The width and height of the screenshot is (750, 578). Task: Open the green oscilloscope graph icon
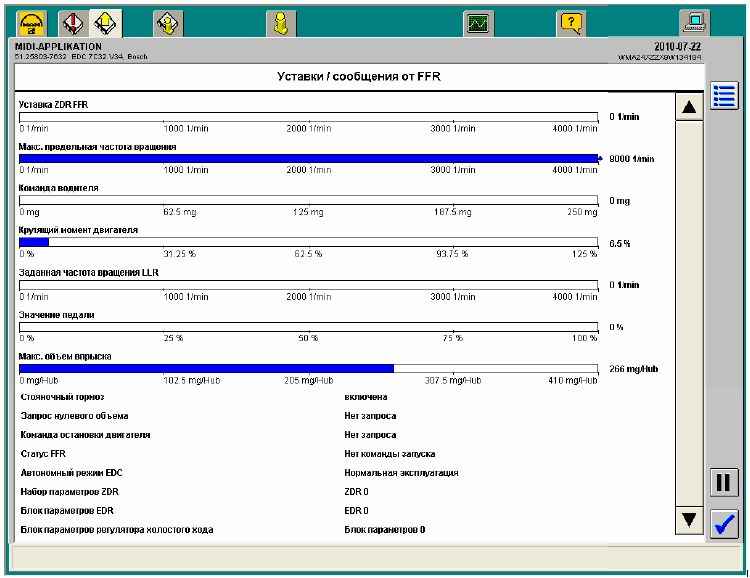[x=478, y=23]
